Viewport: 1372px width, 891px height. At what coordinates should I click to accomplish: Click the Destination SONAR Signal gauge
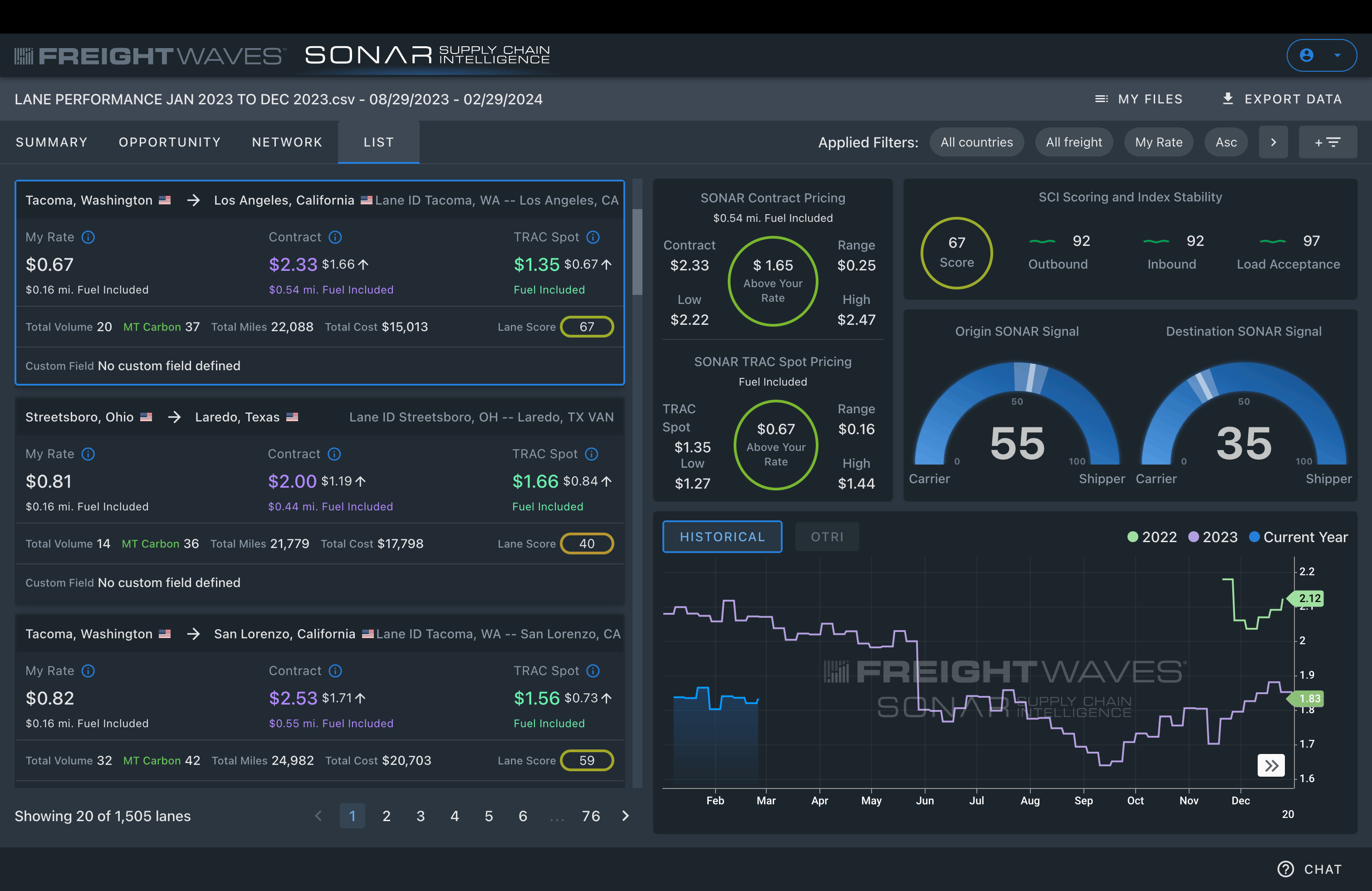(x=1244, y=414)
